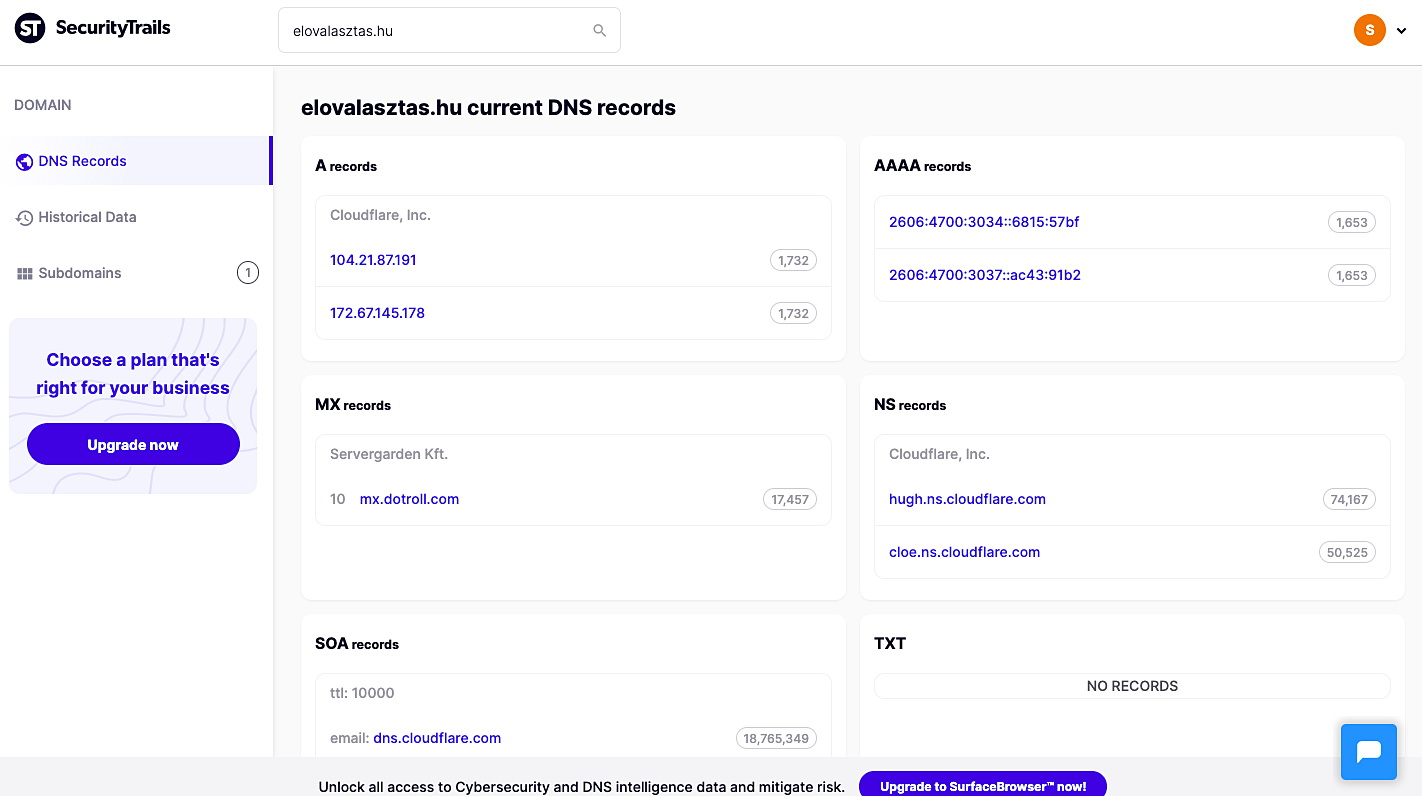Screen dimensions: 1422x796
Task: Open the mx.dotroll.com MX record
Action: (x=409, y=499)
